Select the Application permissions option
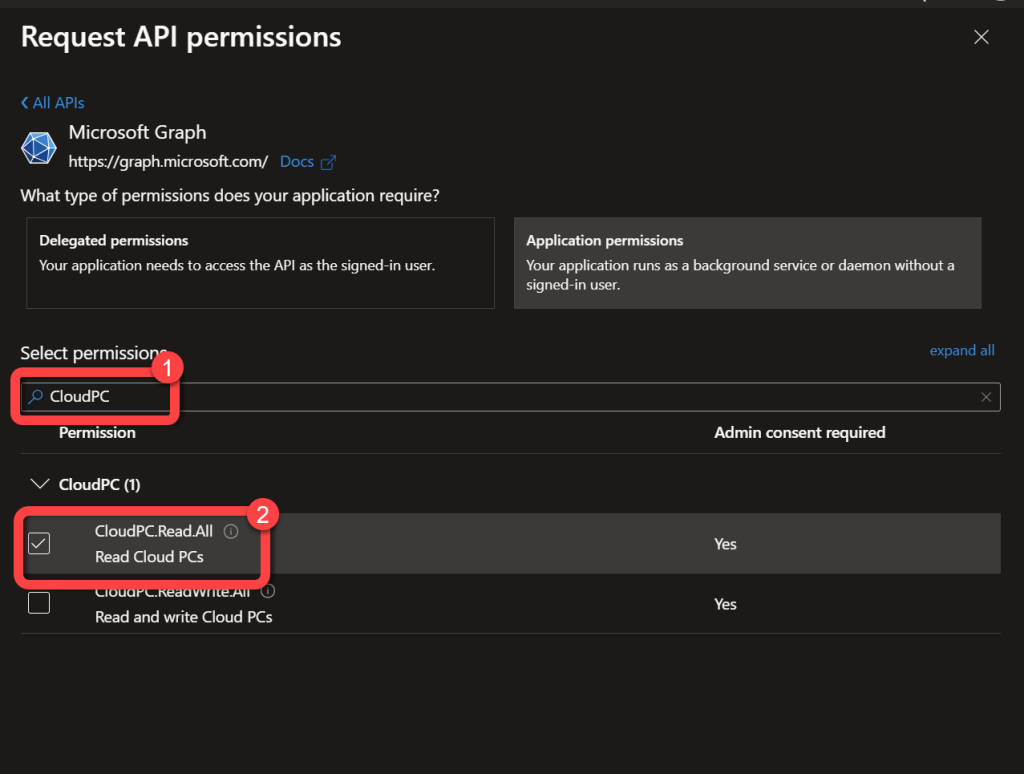This screenshot has height=774, width=1024. point(747,263)
